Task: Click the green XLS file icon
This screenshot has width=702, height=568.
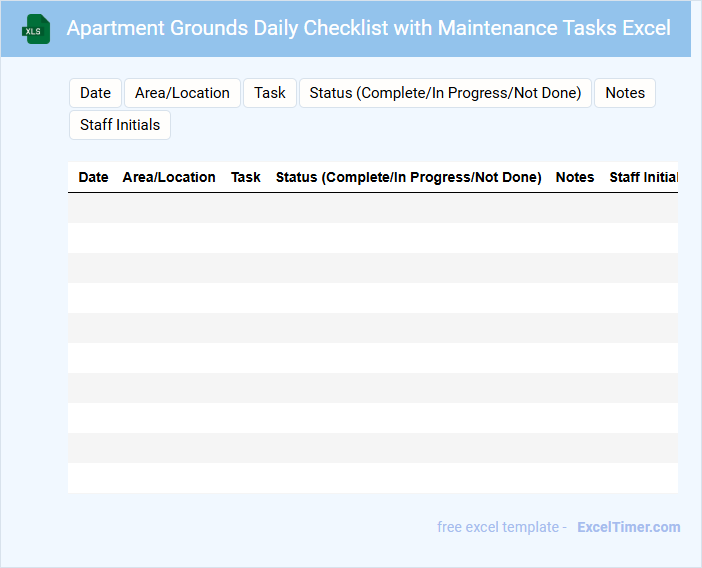Action: (x=36, y=29)
